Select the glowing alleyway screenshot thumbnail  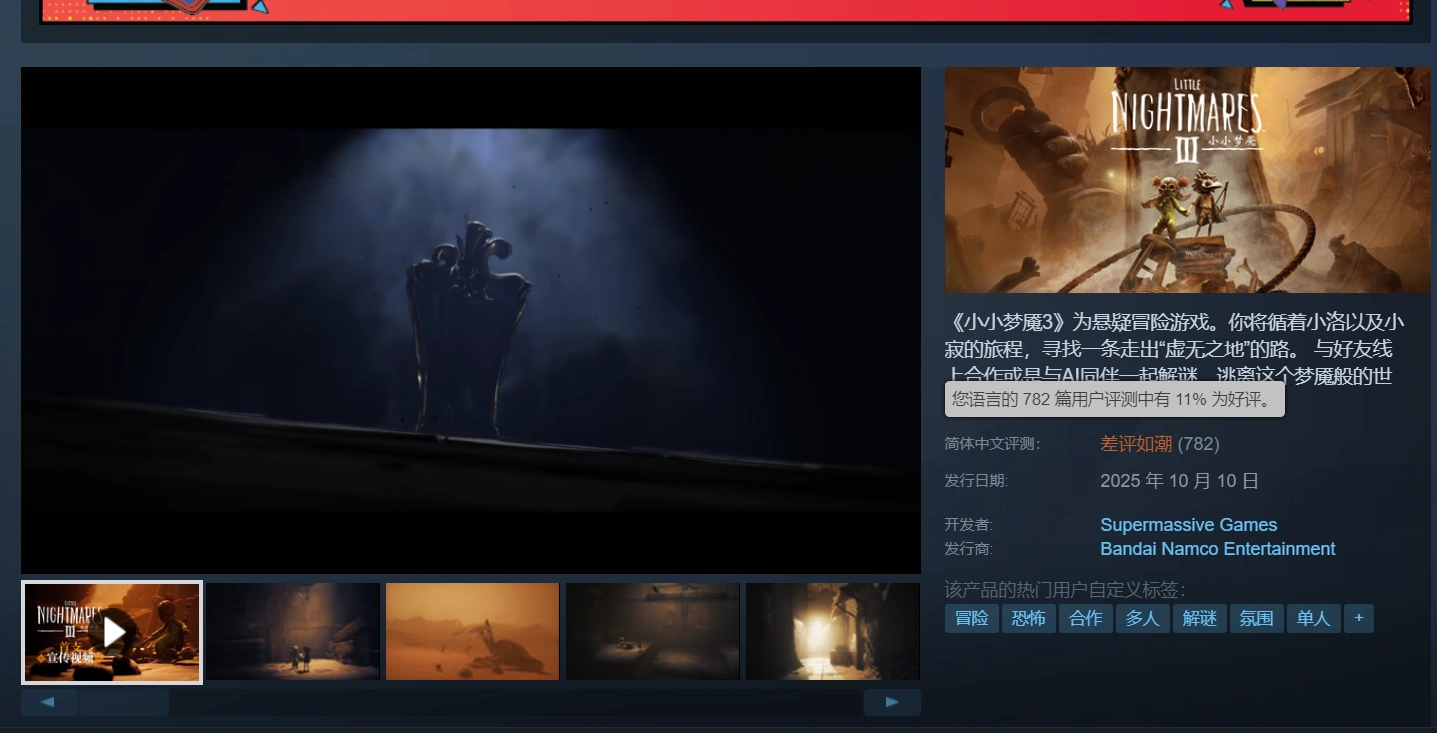[832, 632]
